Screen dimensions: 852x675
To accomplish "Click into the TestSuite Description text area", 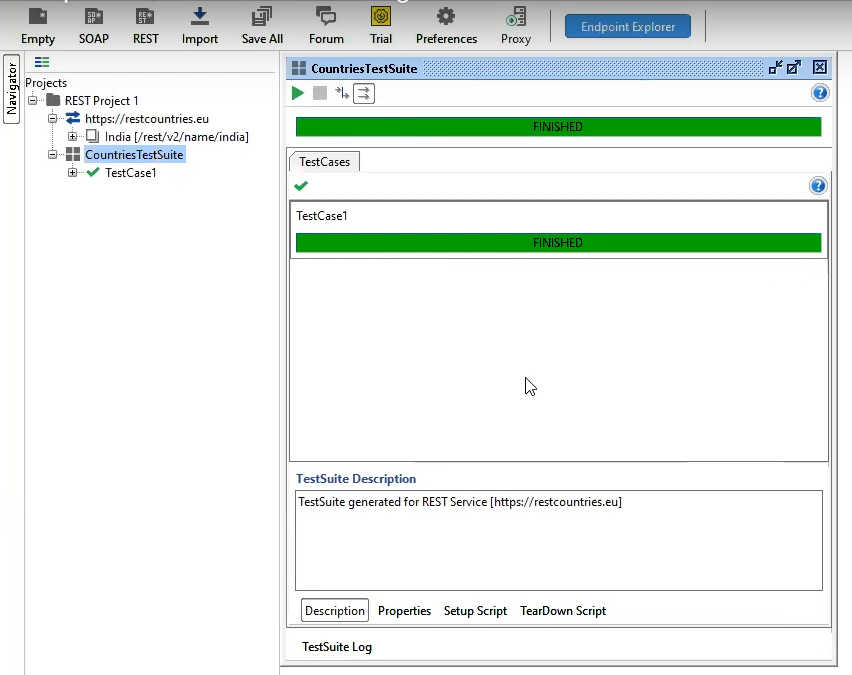I will tap(558, 540).
